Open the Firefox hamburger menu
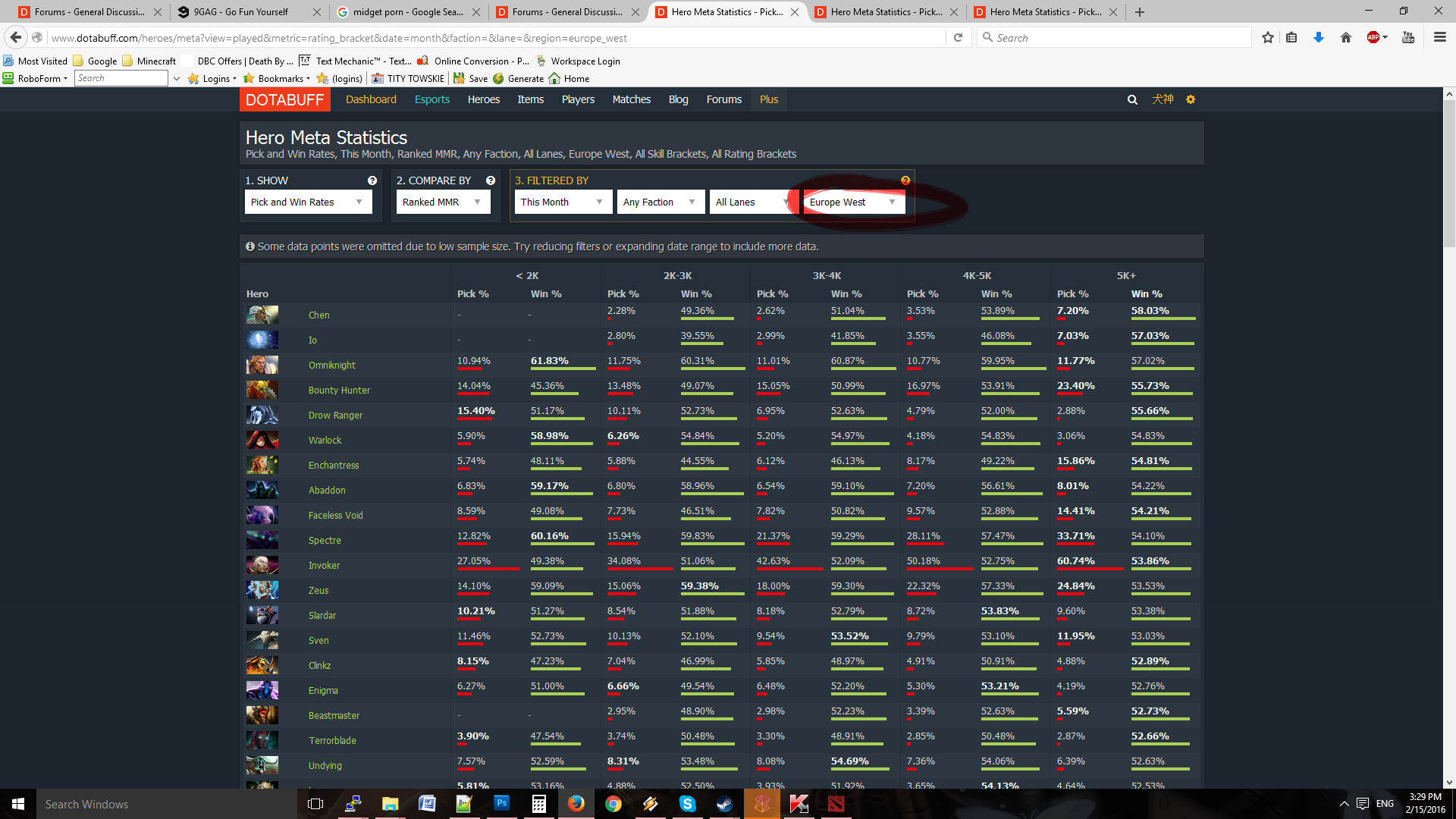The width and height of the screenshot is (1456, 819). [x=1439, y=37]
